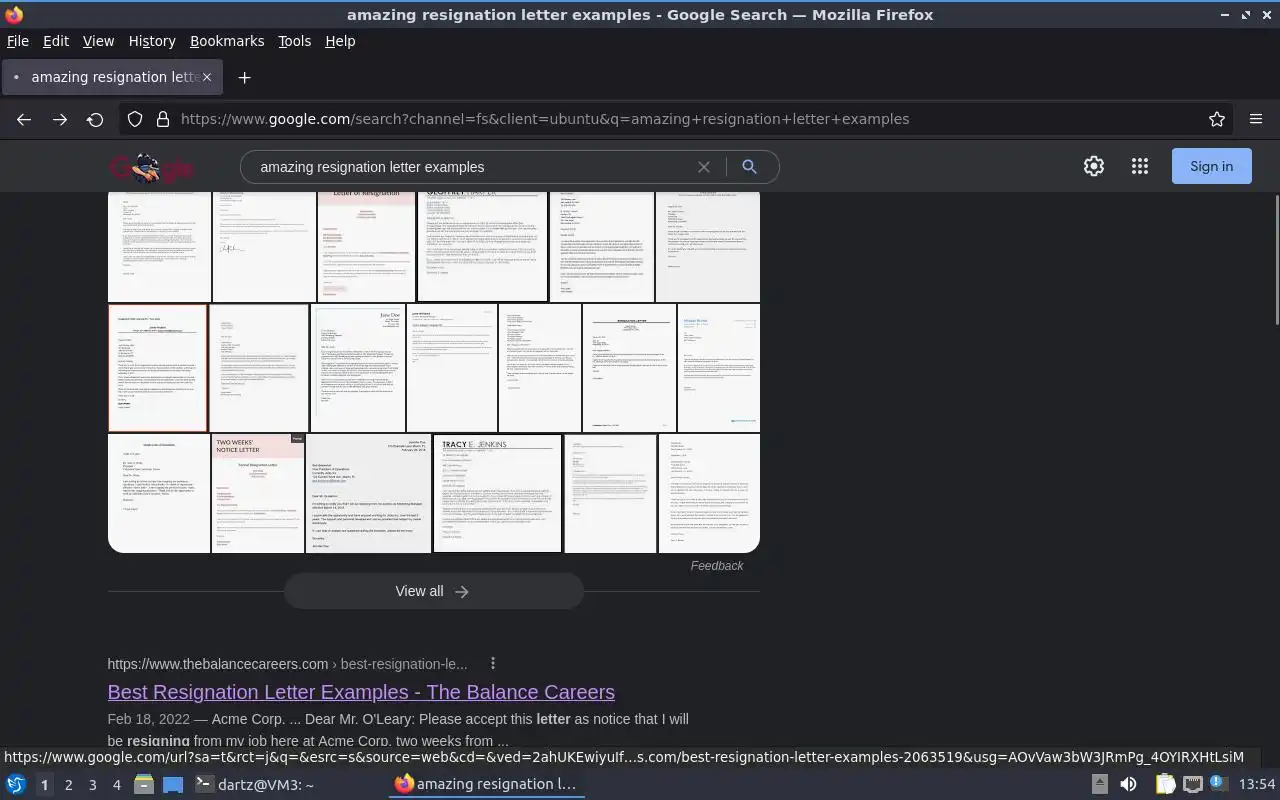Open the LXQt start menu icon
Screen dimensions: 1280x800
click(x=15, y=785)
